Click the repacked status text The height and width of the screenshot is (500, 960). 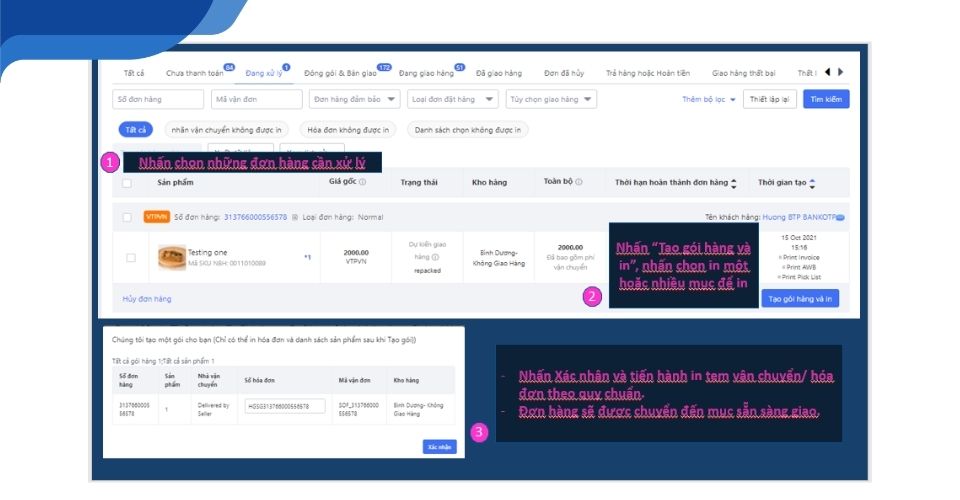coord(427,271)
